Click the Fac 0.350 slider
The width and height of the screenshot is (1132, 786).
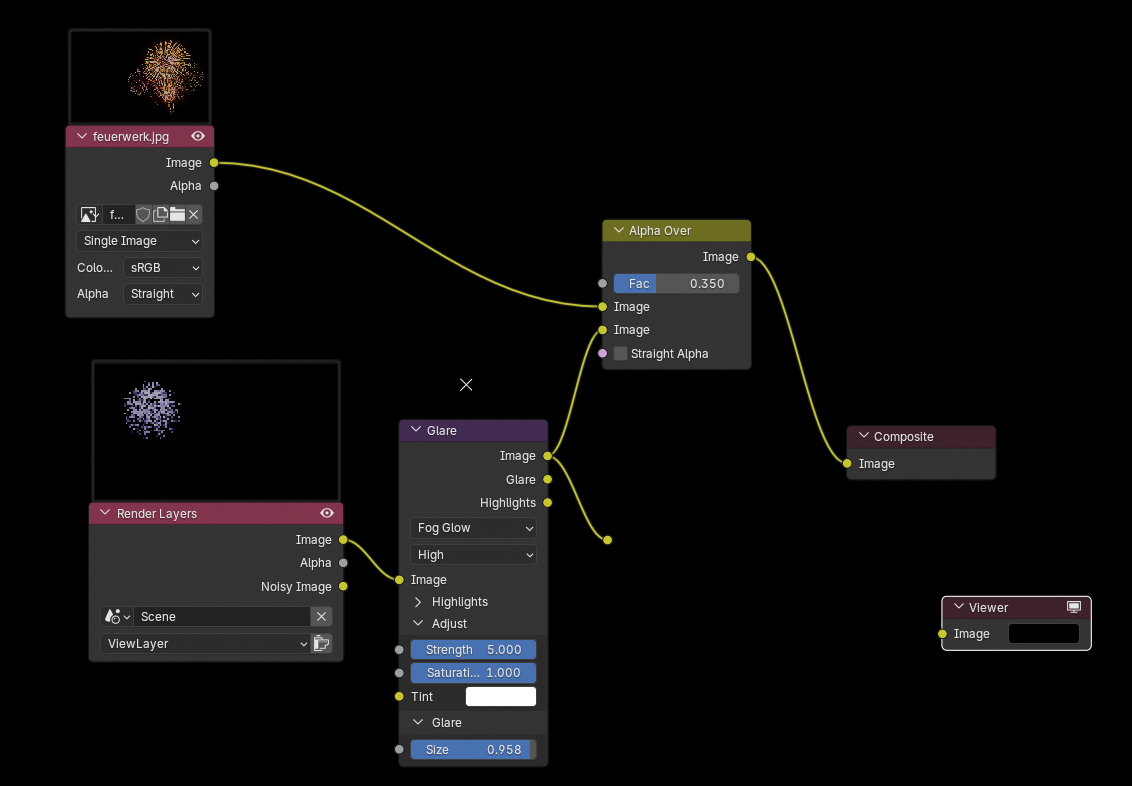[x=676, y=284]
